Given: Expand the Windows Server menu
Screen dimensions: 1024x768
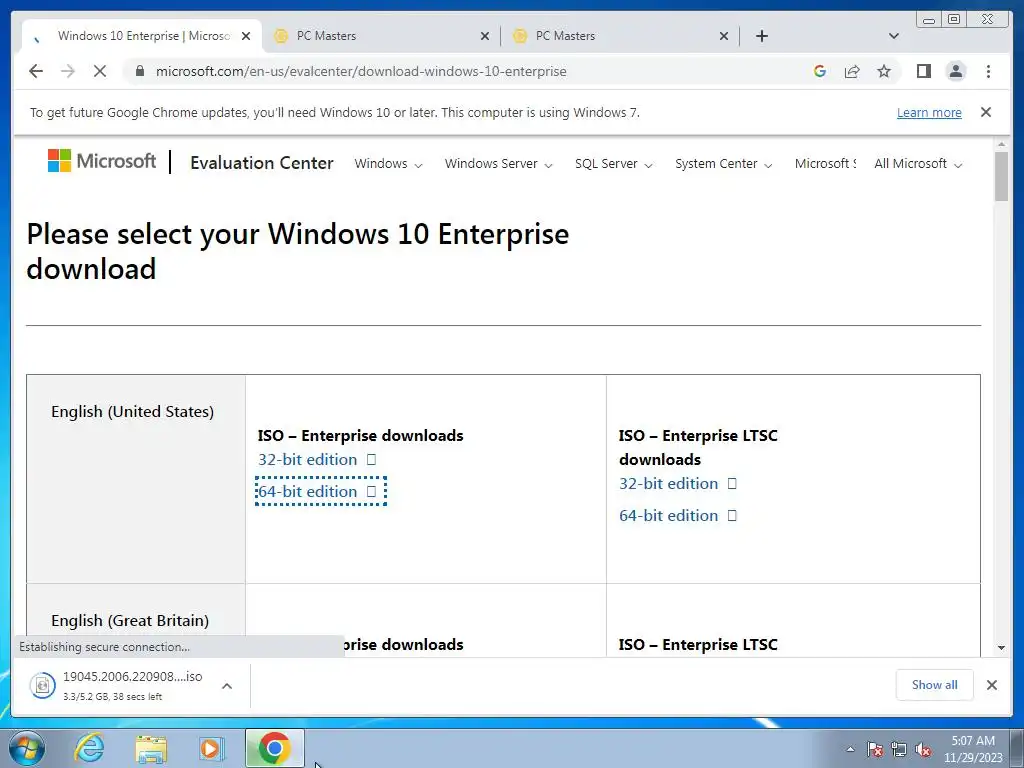Looking at the screenshot, I should point(498,163).
